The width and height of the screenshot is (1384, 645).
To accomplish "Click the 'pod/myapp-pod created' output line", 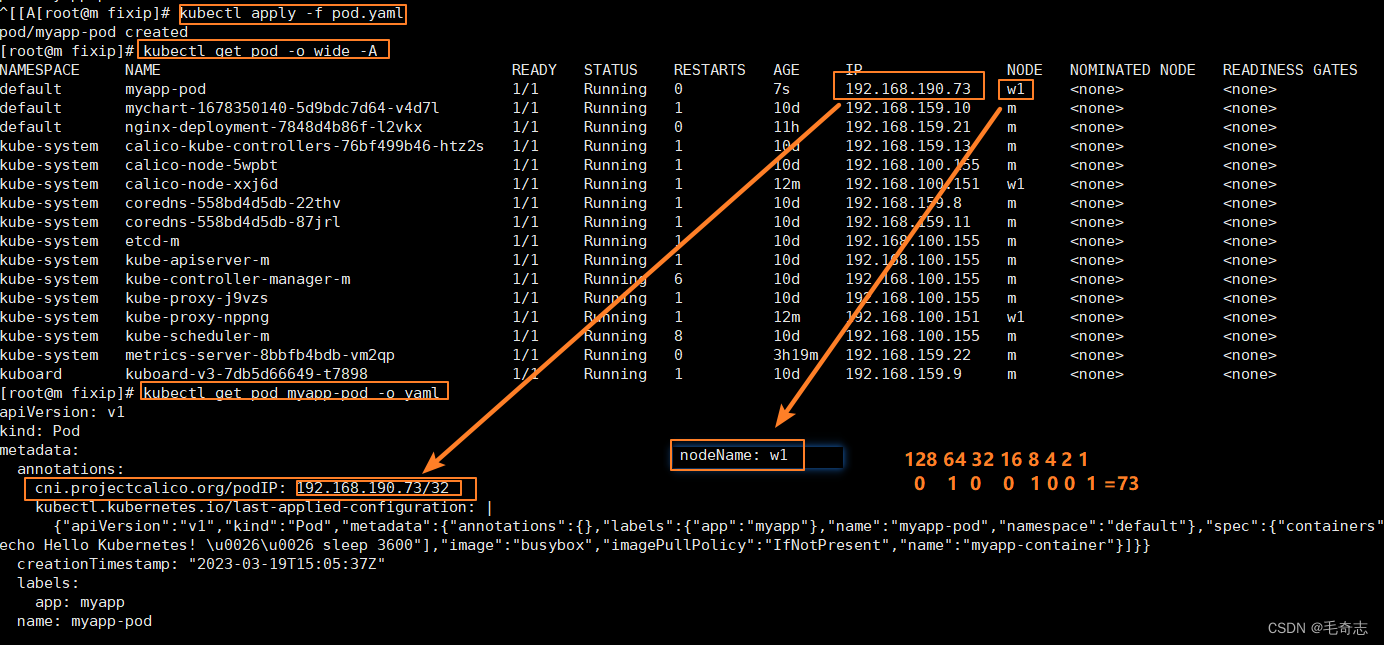I will pyautogui.click(x=94, y=32).
